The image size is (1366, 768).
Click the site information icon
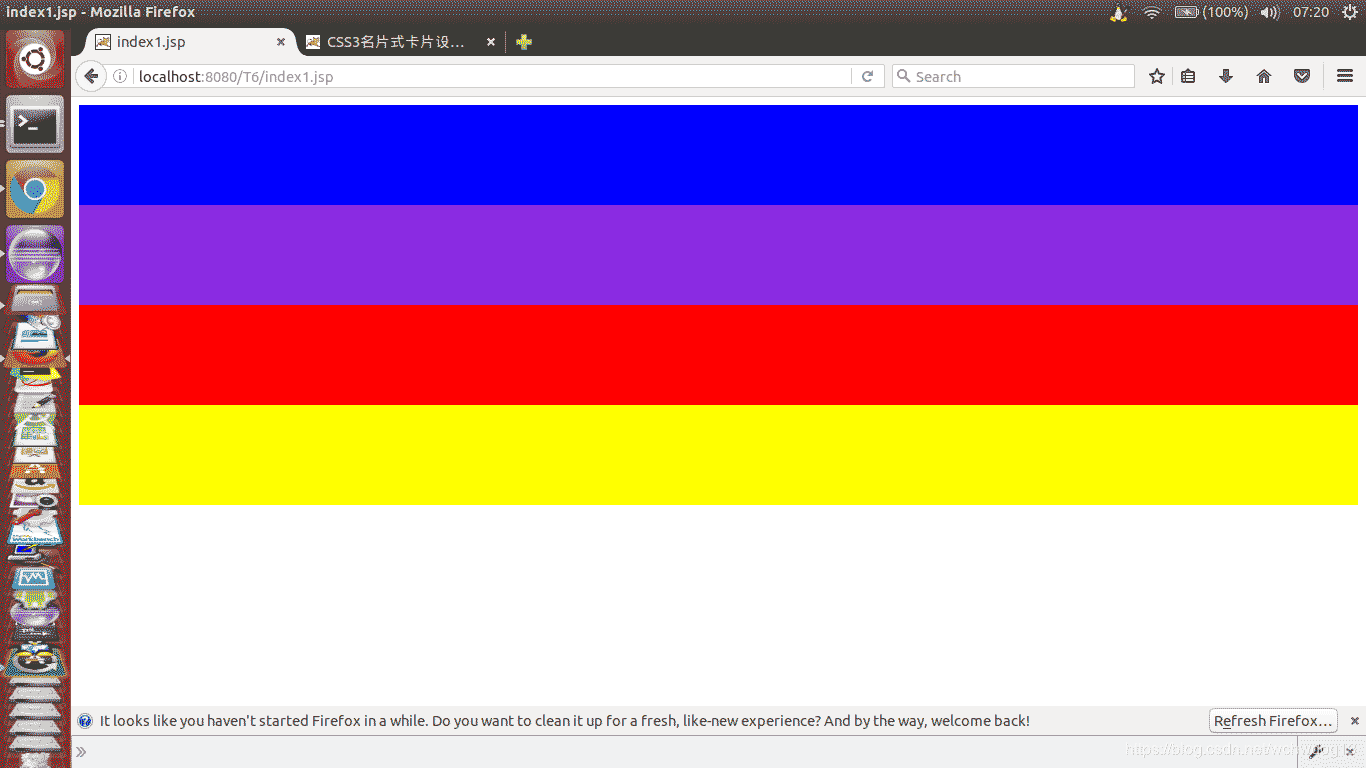[x=120, y=77]
